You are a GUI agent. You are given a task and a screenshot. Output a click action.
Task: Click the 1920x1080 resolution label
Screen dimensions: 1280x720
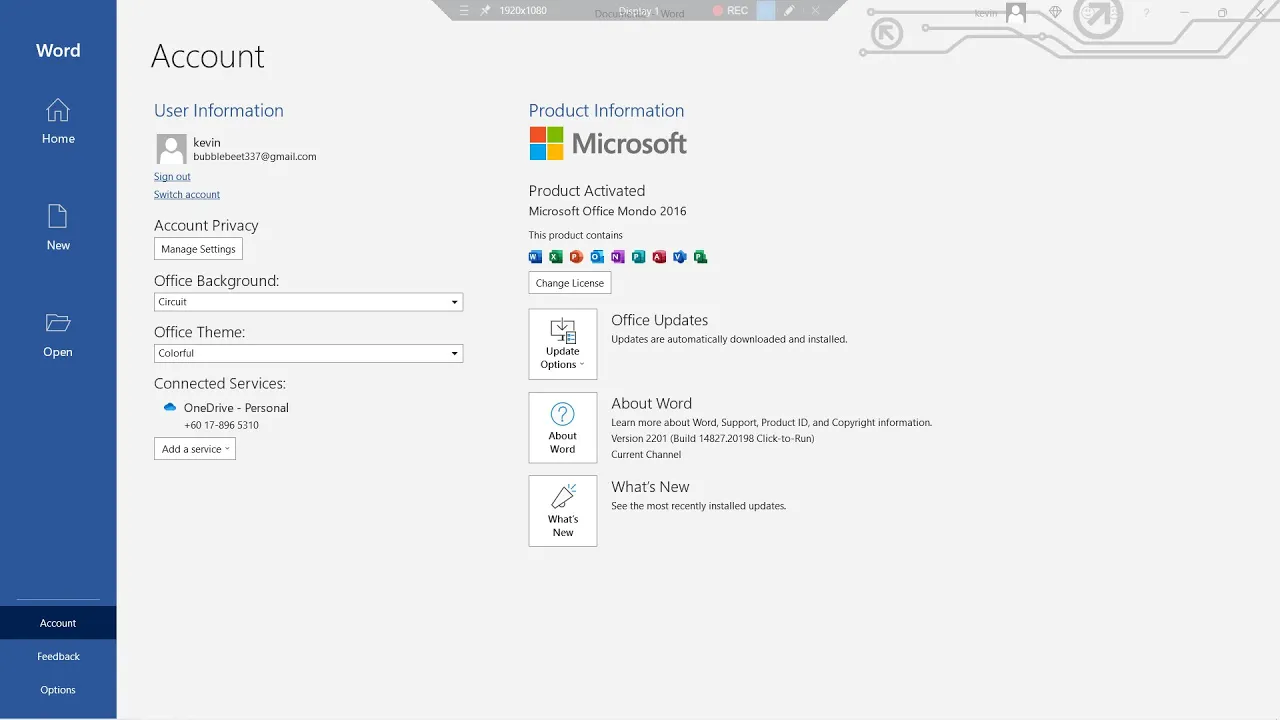pyautogui.click(x=523, y=11)
